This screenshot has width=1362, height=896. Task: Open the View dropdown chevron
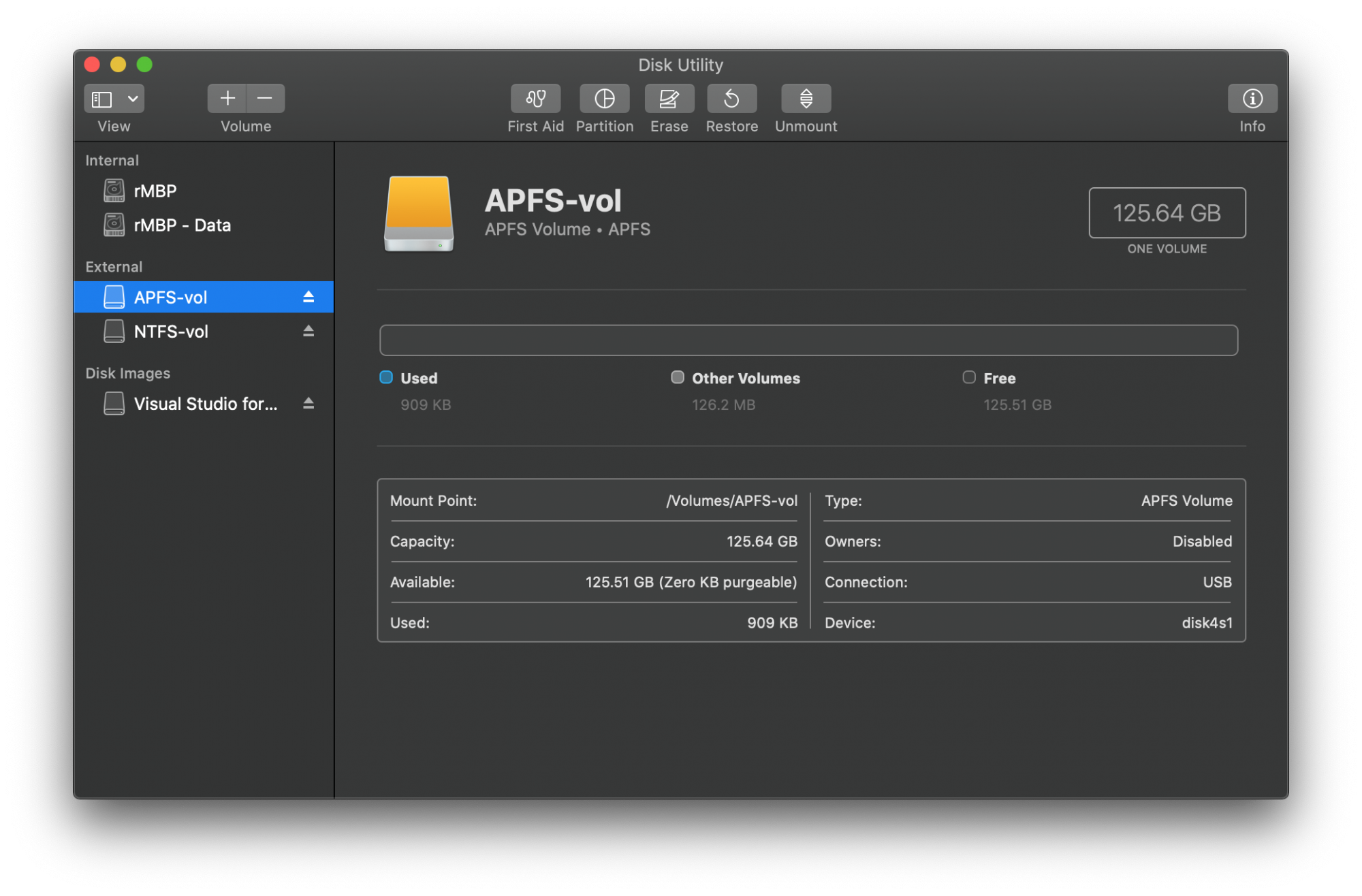[x=133, y=99]
